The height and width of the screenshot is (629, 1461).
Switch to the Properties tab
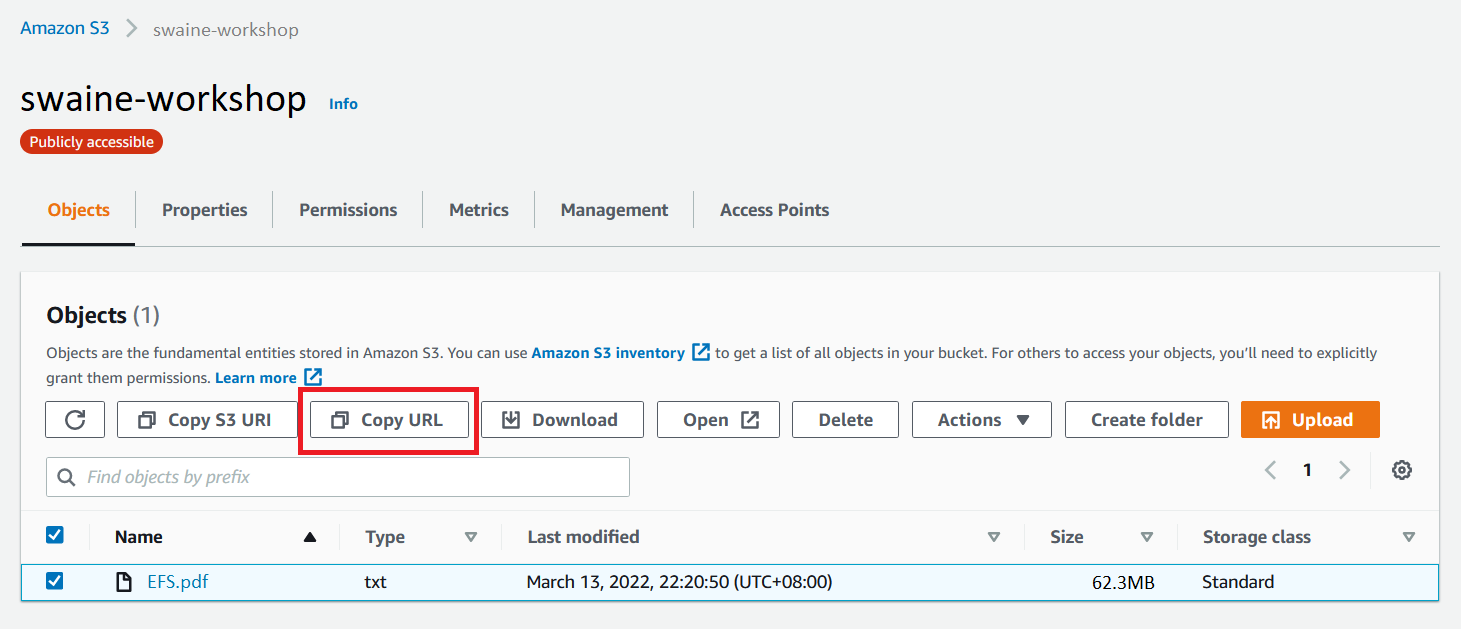(205, 210)
